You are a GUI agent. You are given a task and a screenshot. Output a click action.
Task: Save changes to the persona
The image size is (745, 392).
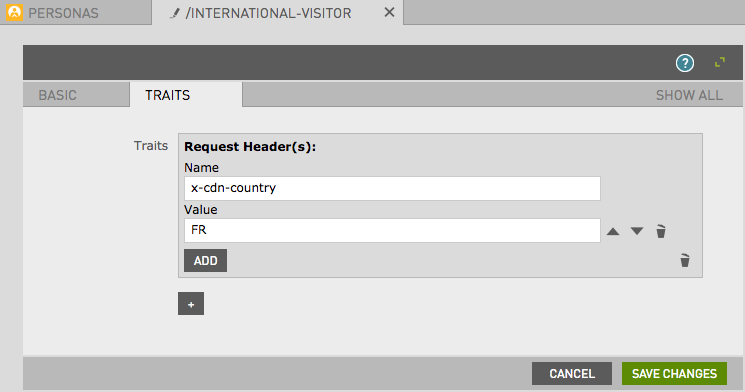(x=674, y=373)
